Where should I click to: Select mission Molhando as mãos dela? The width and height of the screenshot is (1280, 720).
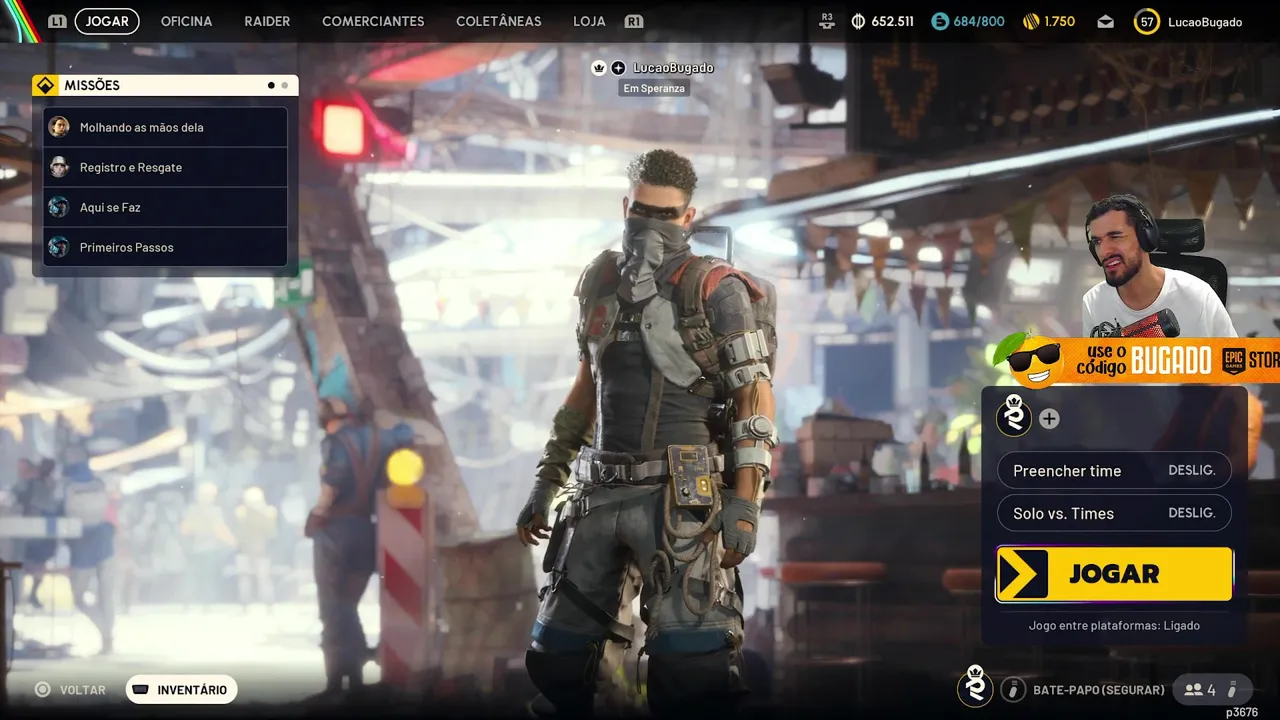click(166, 127)
